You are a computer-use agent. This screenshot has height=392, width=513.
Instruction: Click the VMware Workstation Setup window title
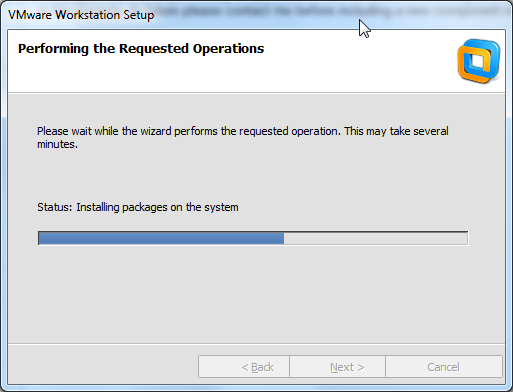coord(81,15)
